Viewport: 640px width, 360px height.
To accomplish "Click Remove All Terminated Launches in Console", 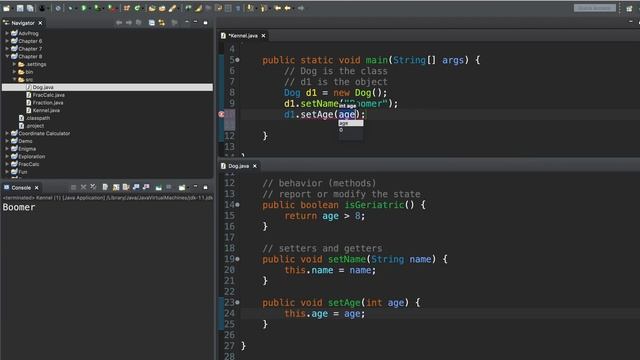I will 93,187.
